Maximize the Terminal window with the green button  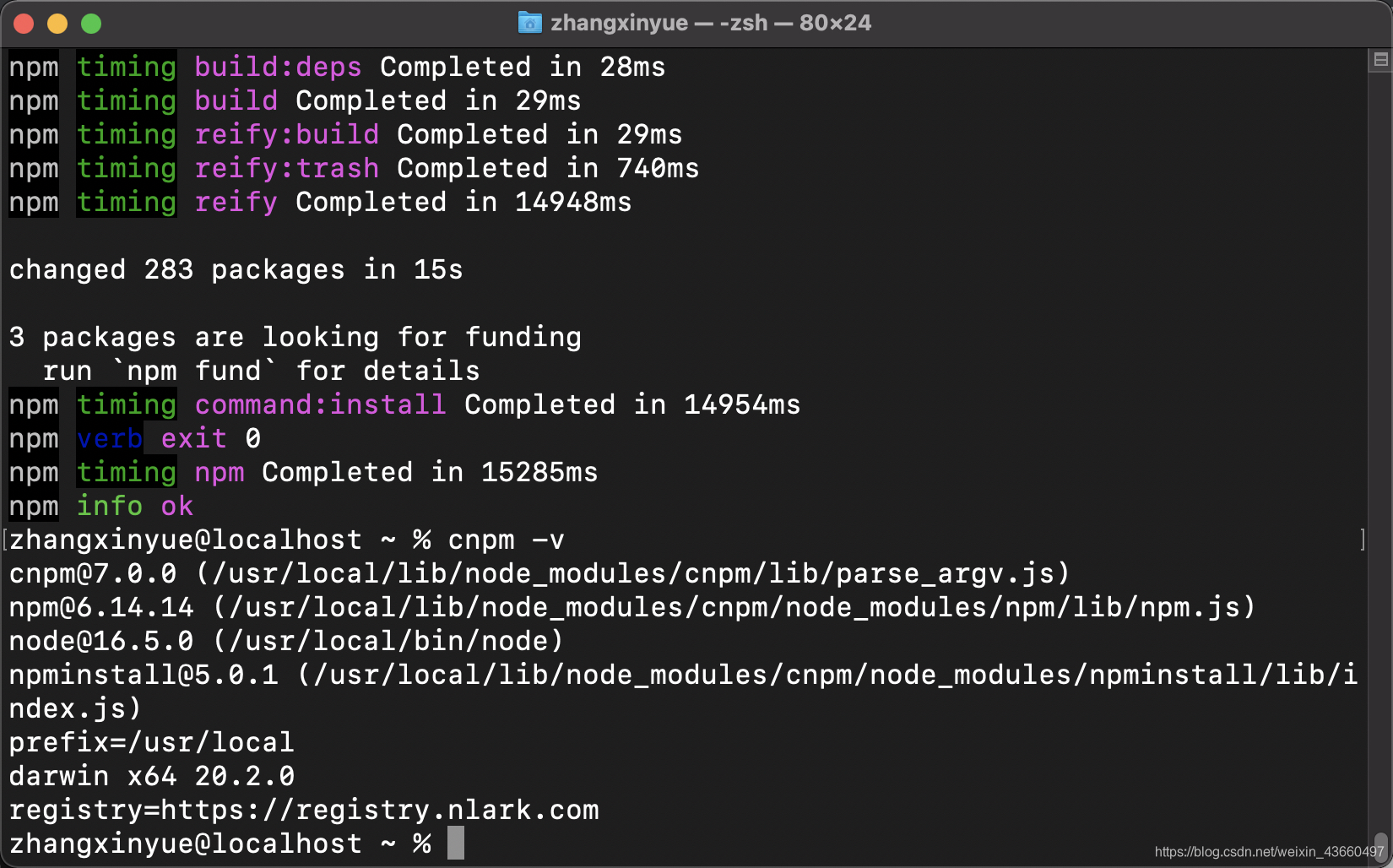91,24
